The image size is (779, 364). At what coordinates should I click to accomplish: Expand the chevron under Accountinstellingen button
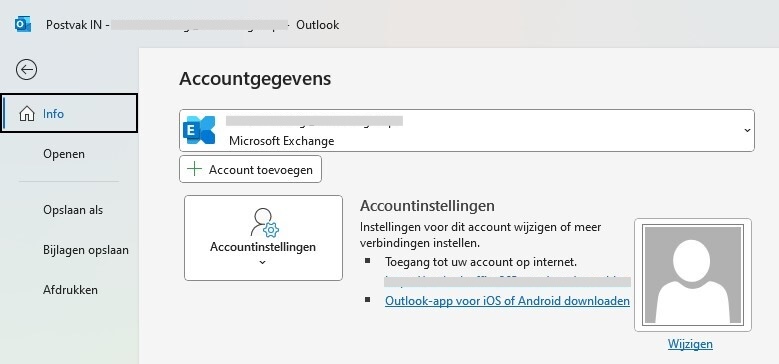263,262
